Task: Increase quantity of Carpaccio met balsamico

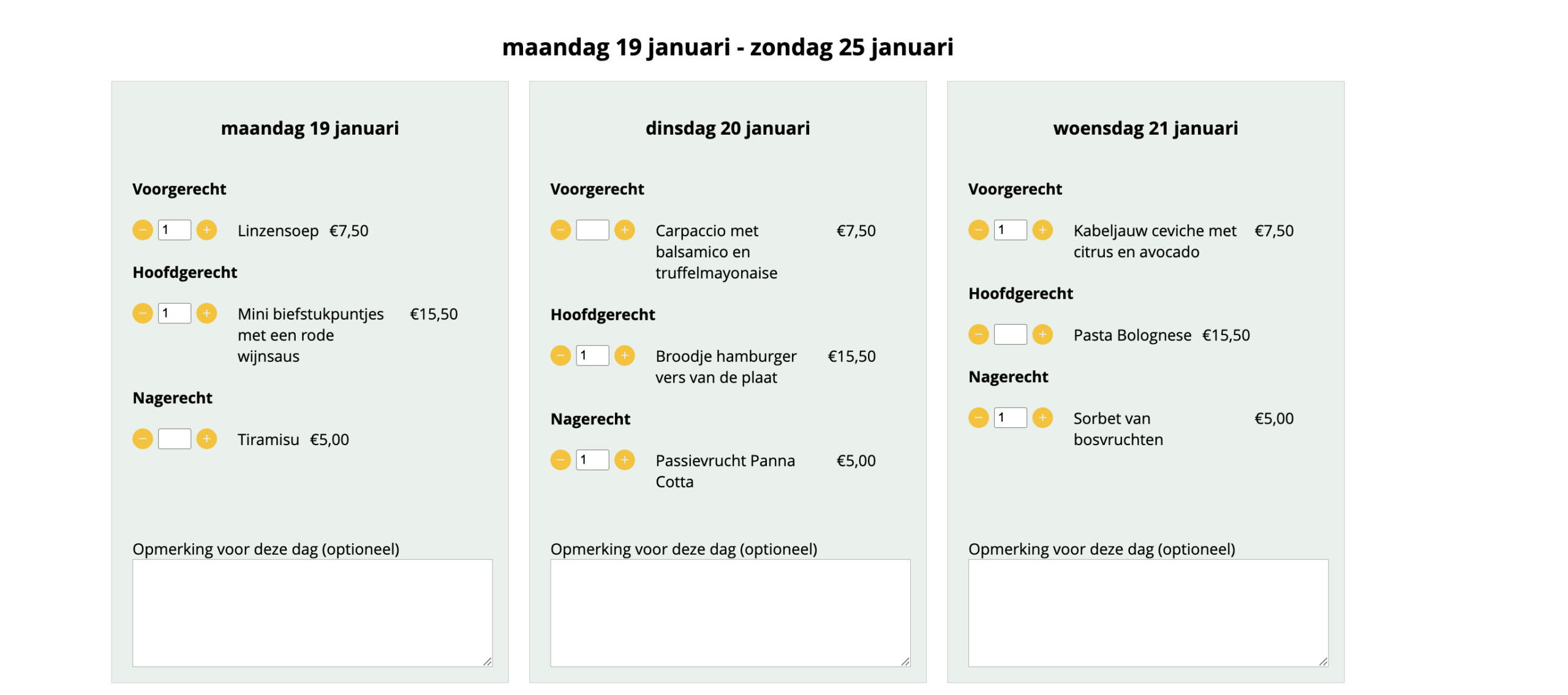Action: pos(625,230)
